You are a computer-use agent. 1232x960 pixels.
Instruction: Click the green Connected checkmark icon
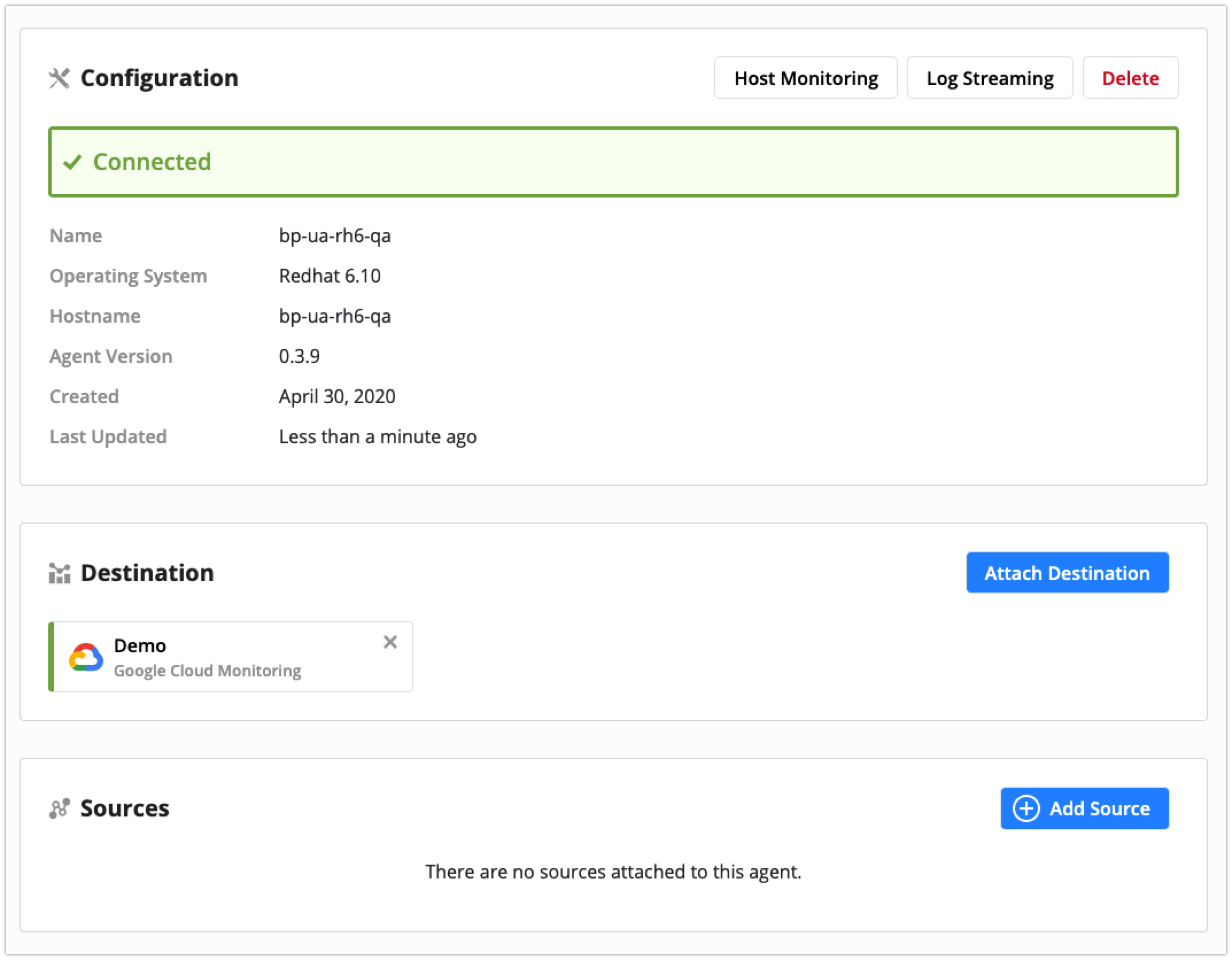coord(73,162)
